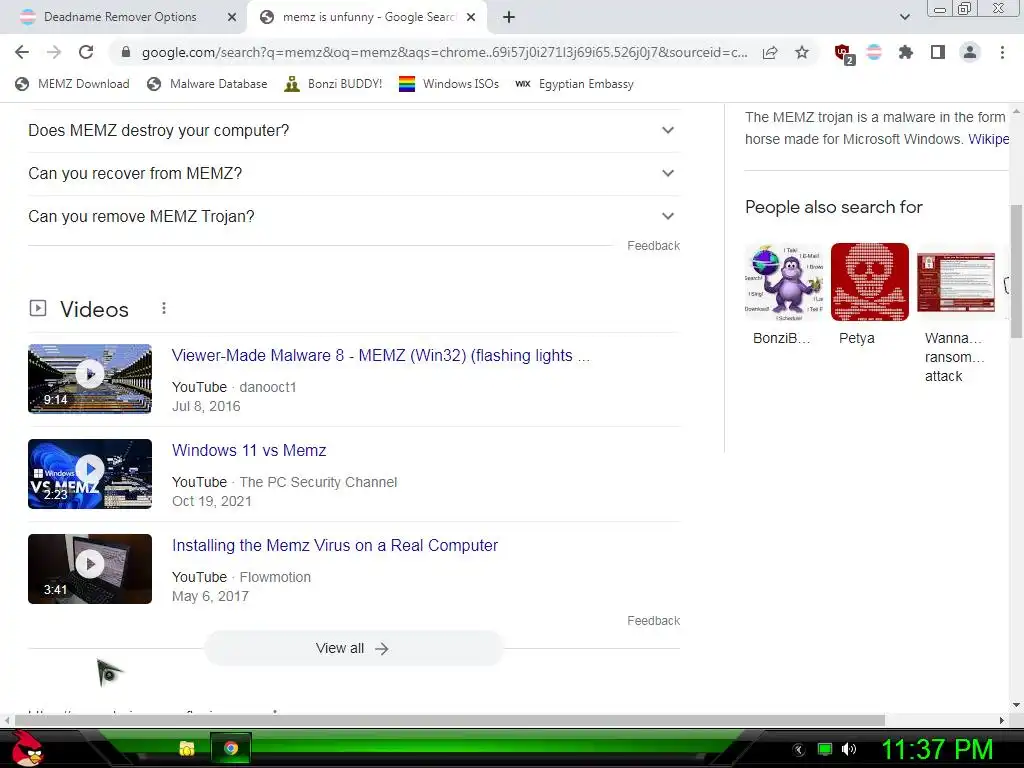Viewport: 1024px width, 768px height.
Task: Share this page via address bar icon
Action: point(770,52)
